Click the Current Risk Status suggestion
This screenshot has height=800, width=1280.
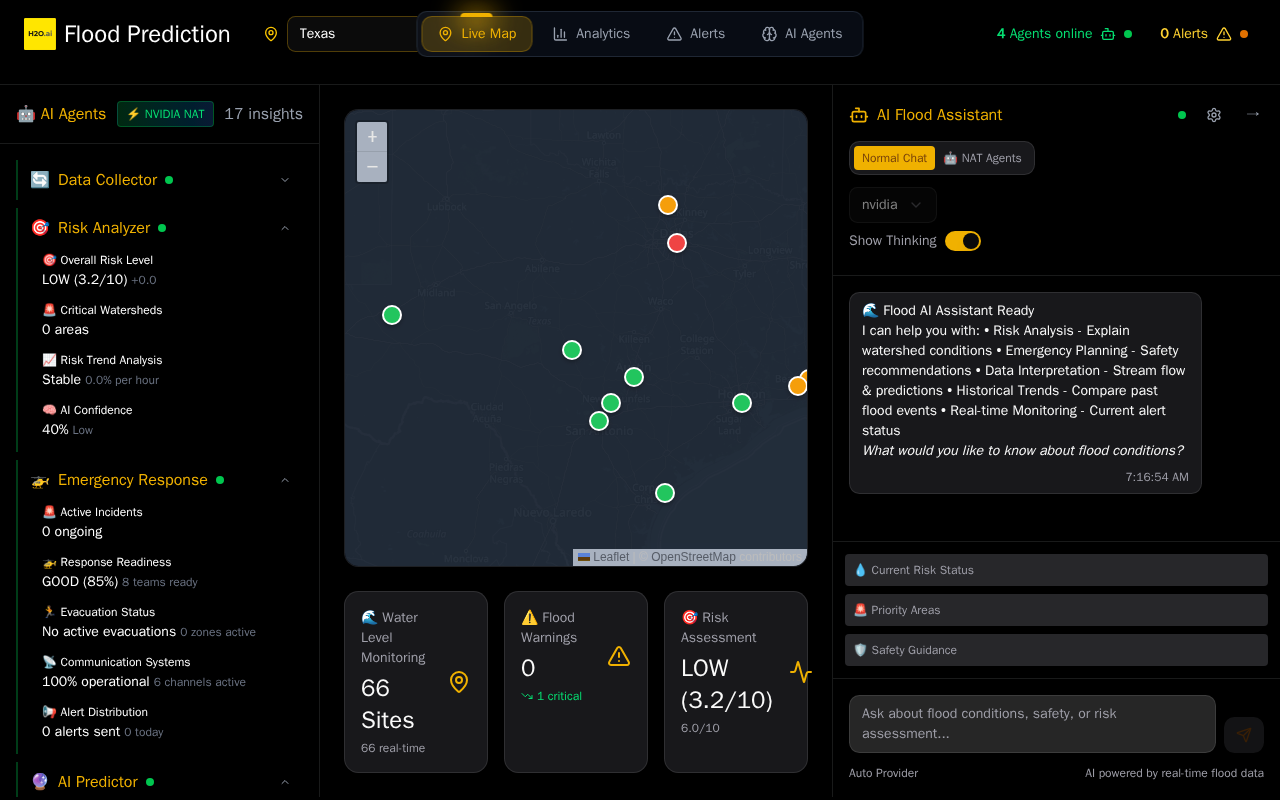1056,570
